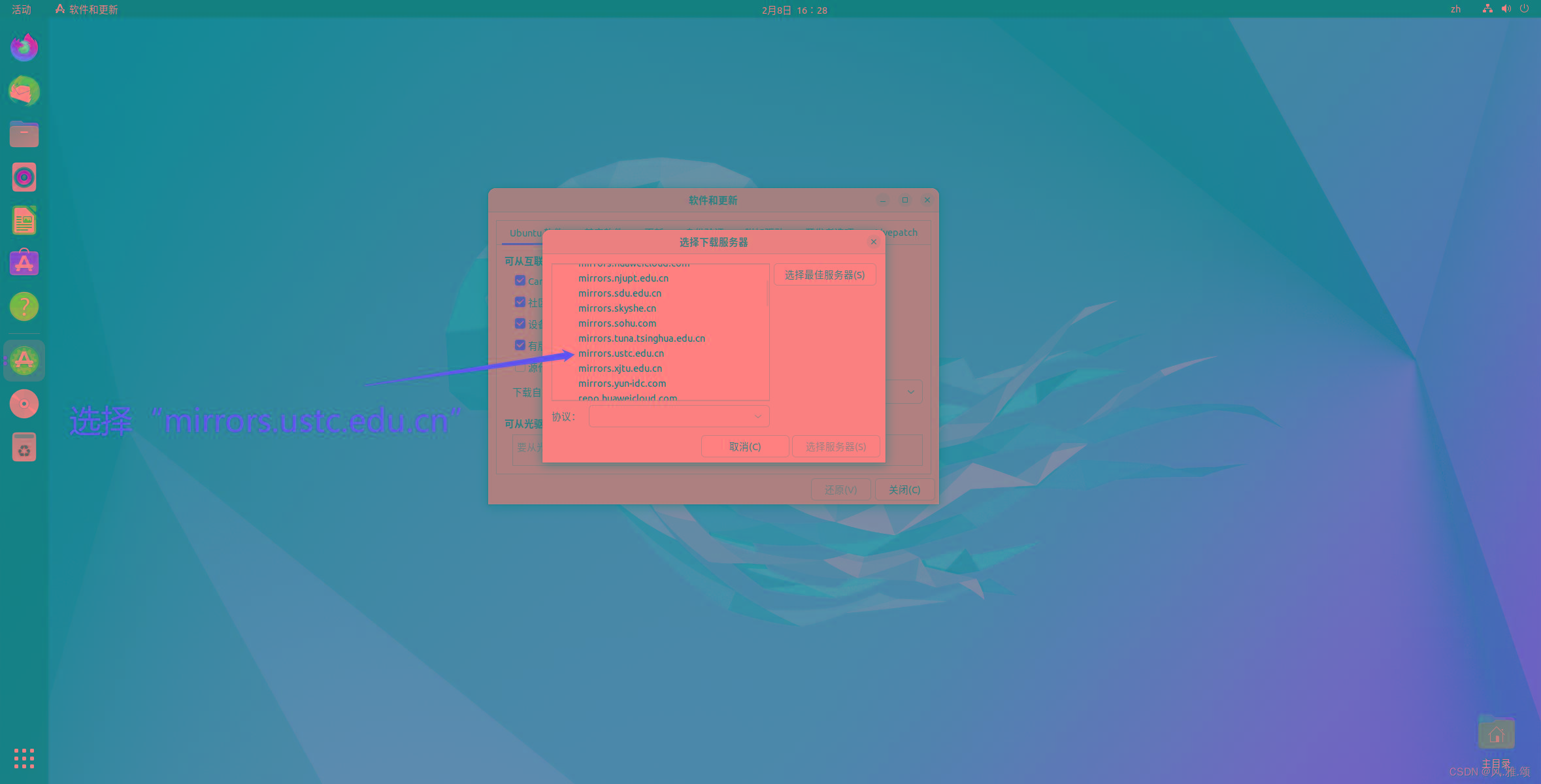Close the 软件和更新 main window
Viewport: 1541px width, 784px height.
[x=927, y=200]
